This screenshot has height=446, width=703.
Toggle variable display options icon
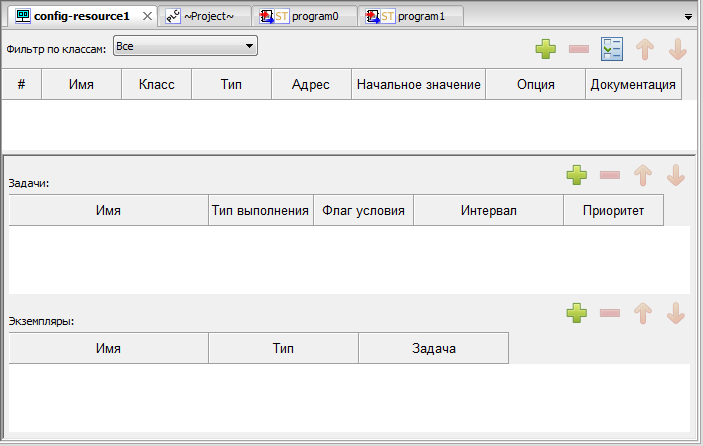[612, 49]
